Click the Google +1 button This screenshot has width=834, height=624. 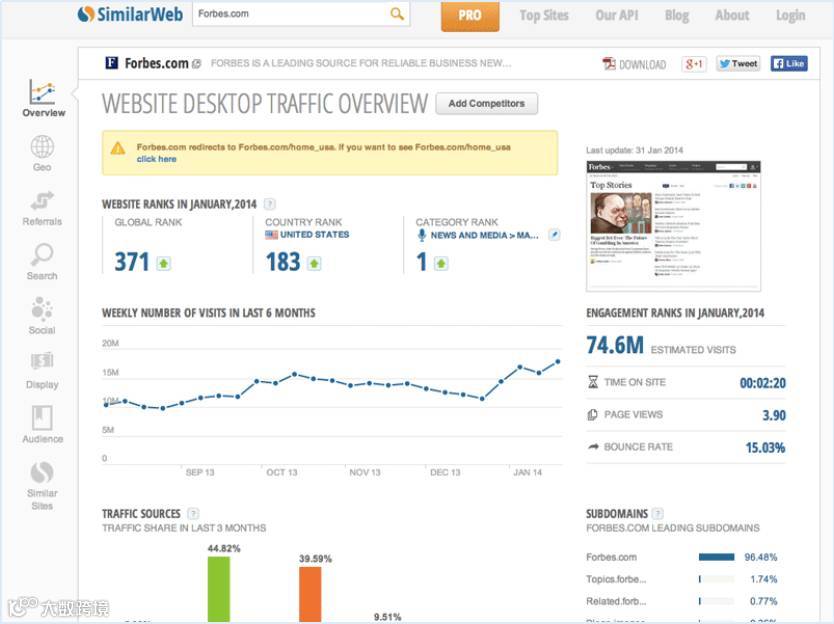694,64
